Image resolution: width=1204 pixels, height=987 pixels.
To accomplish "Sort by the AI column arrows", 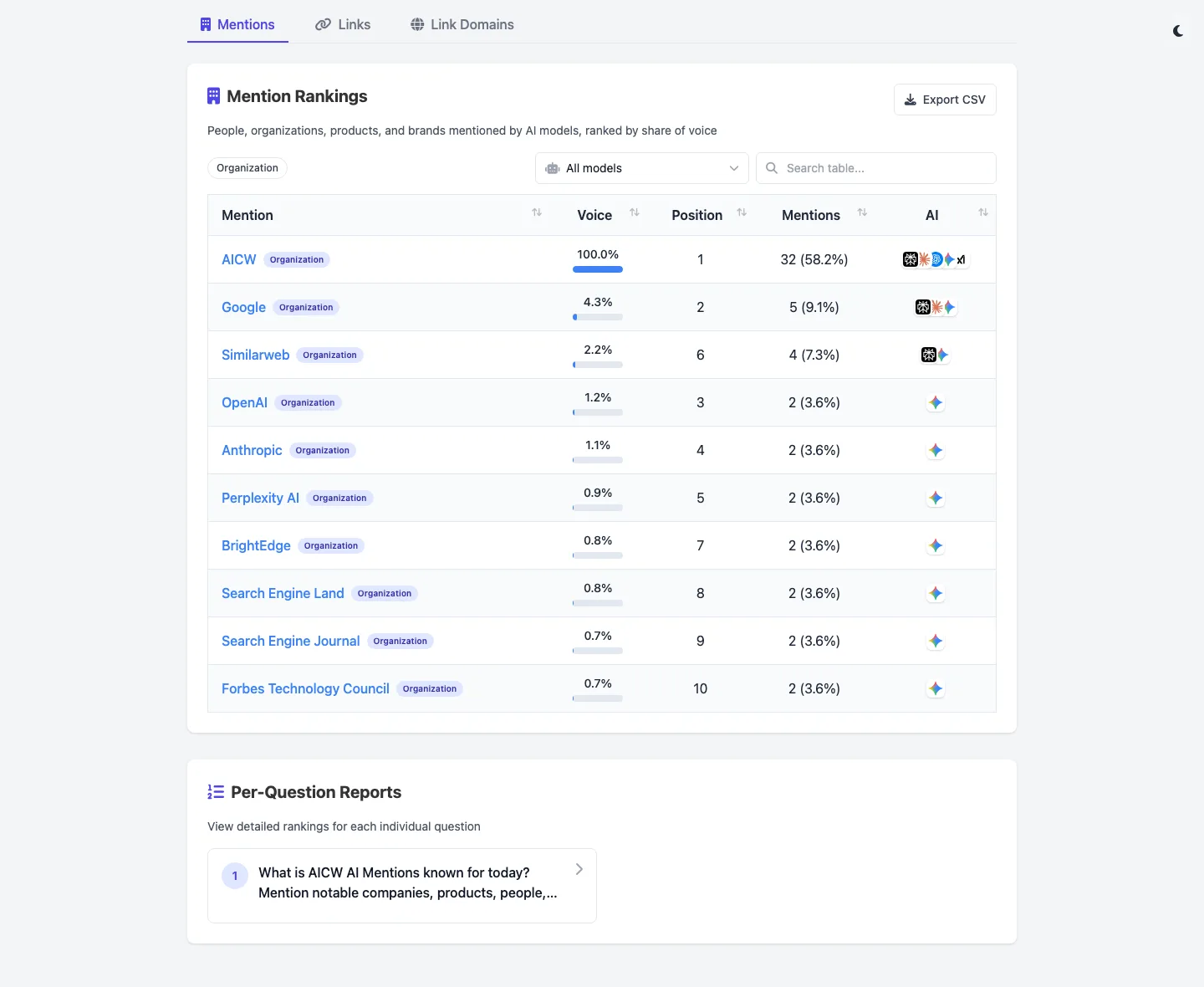I will 983,212.
